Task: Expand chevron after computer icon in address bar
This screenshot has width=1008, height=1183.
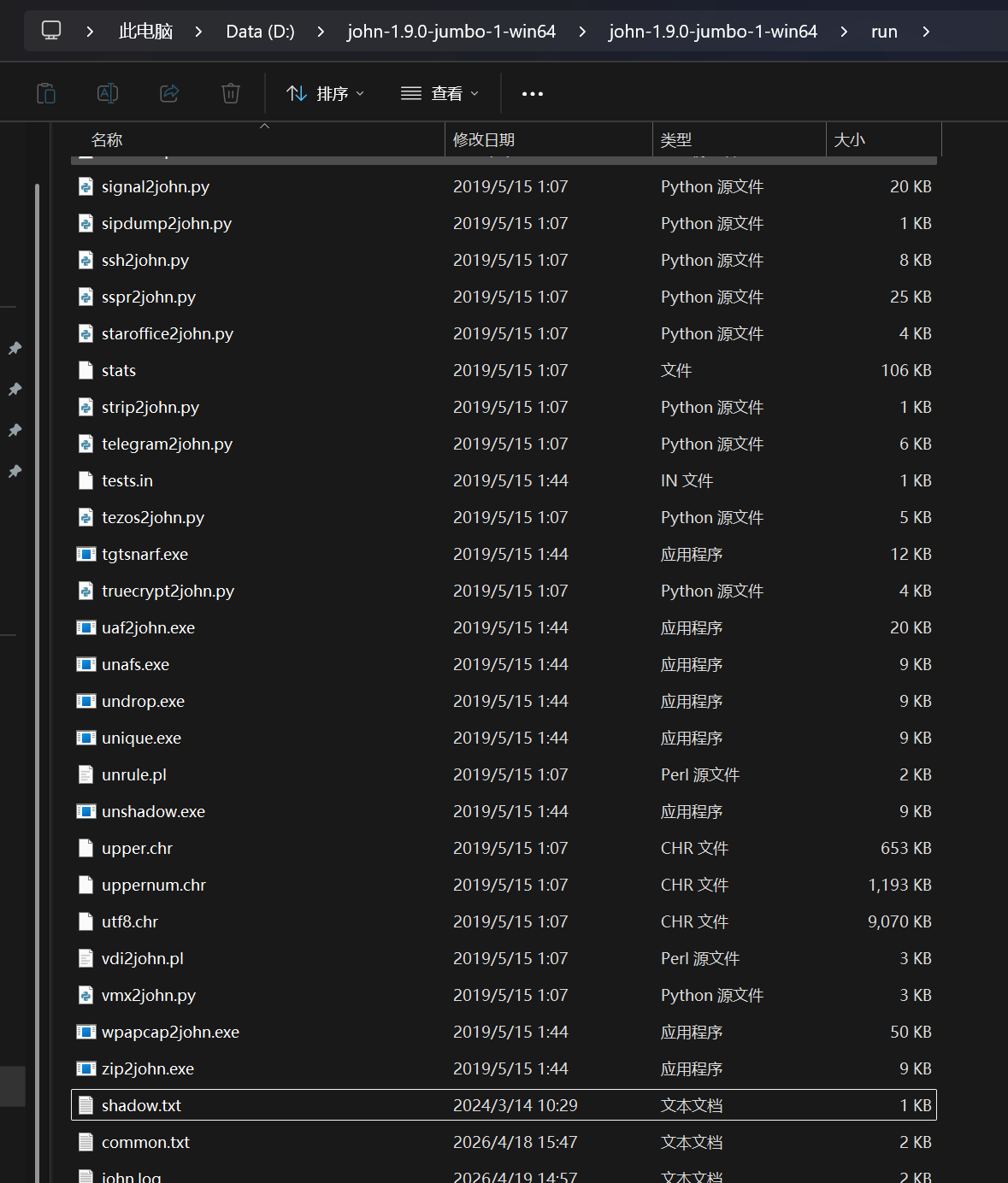Action: click(90, 32)
